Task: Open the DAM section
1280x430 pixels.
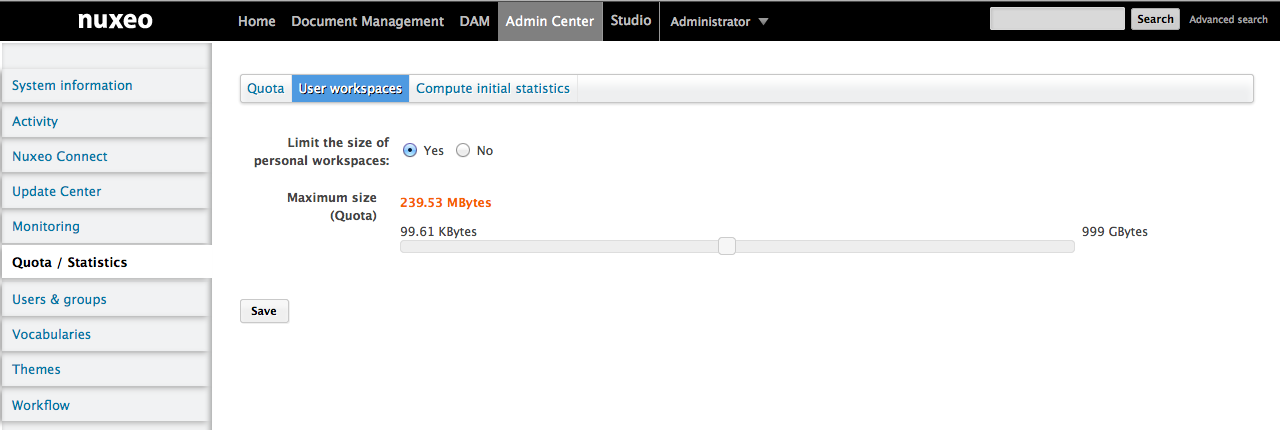Action: tap(474, 21)
